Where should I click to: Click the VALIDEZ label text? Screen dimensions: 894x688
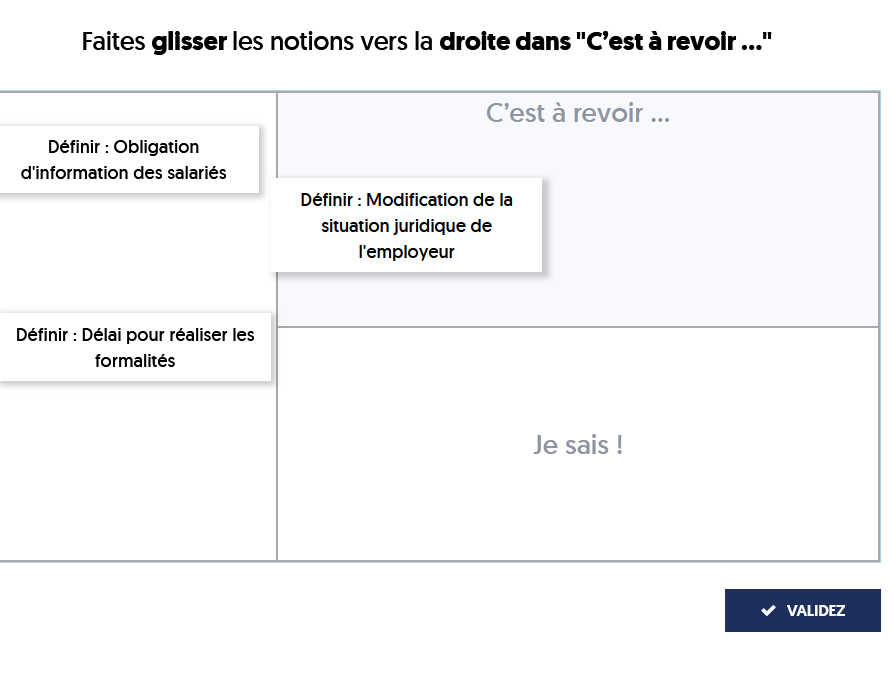pos(815,610)
